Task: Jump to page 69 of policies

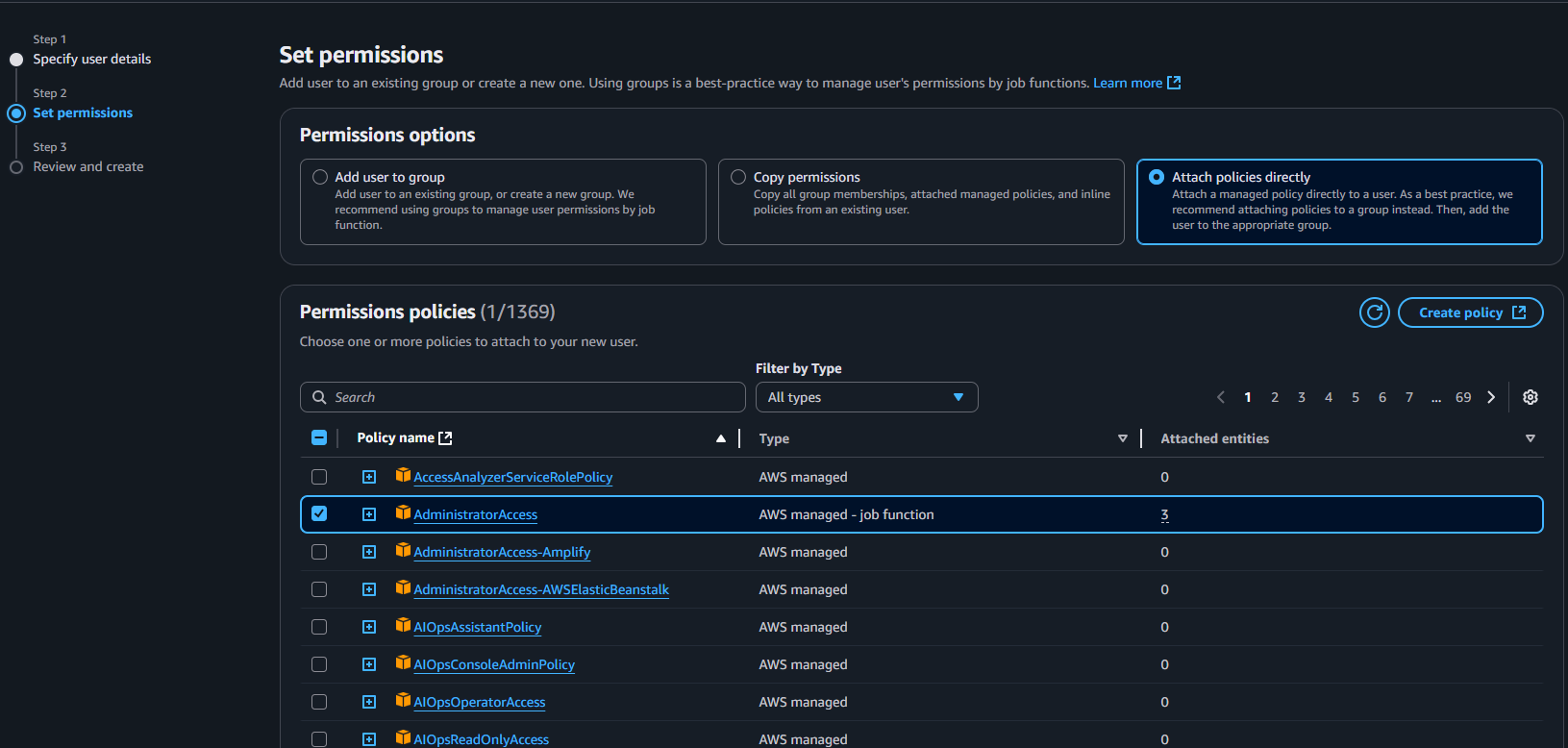Action: pos(1463,397)
